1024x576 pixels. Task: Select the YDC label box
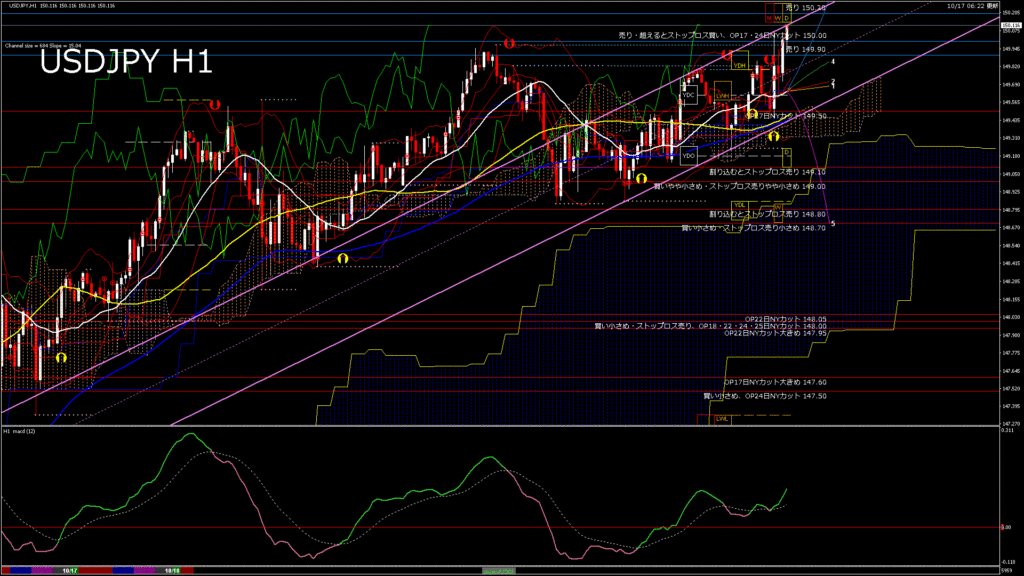(x=688, y=95)
